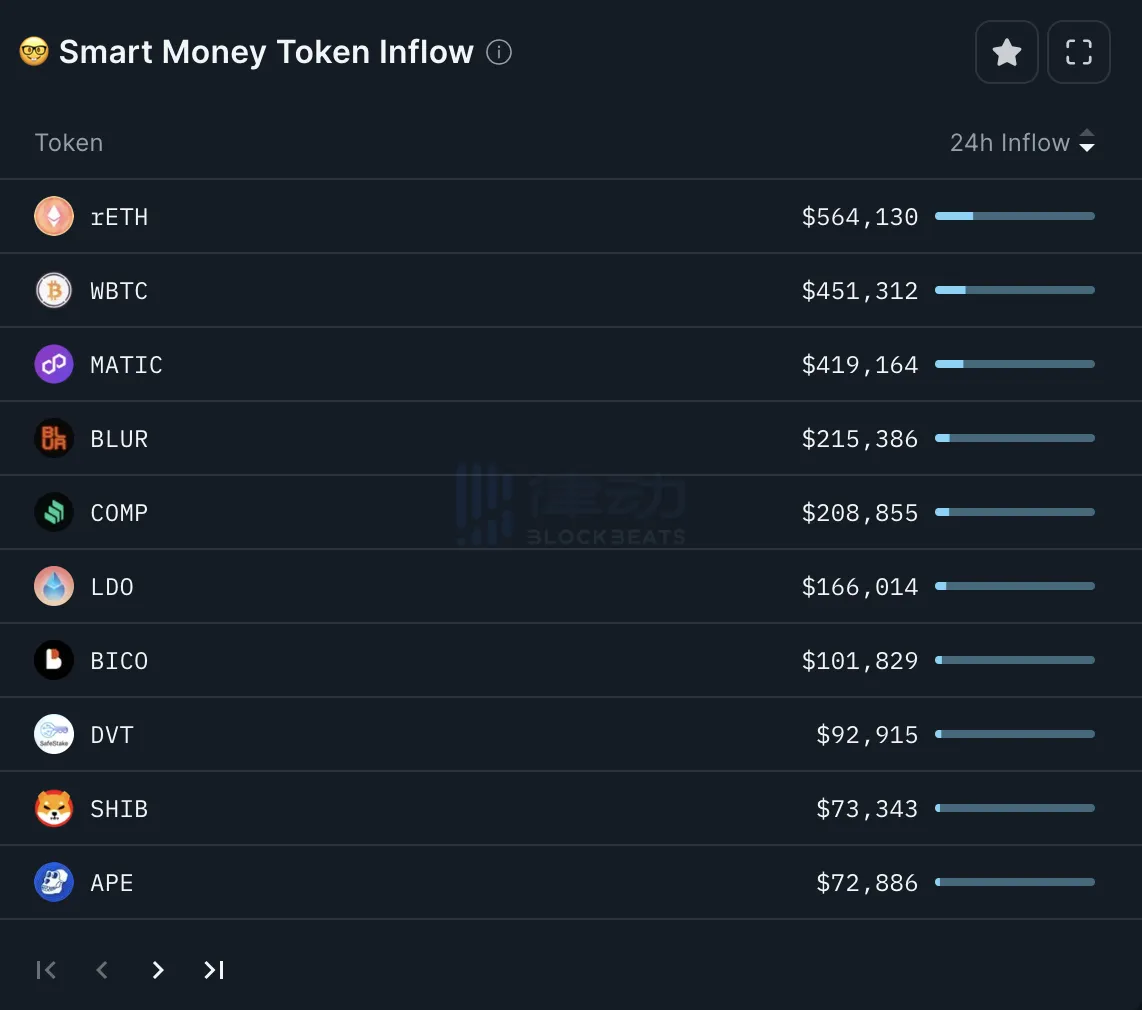The image size is (1142, 1010).
Task: Click the rETH token icon
Action: click(54, 216)
